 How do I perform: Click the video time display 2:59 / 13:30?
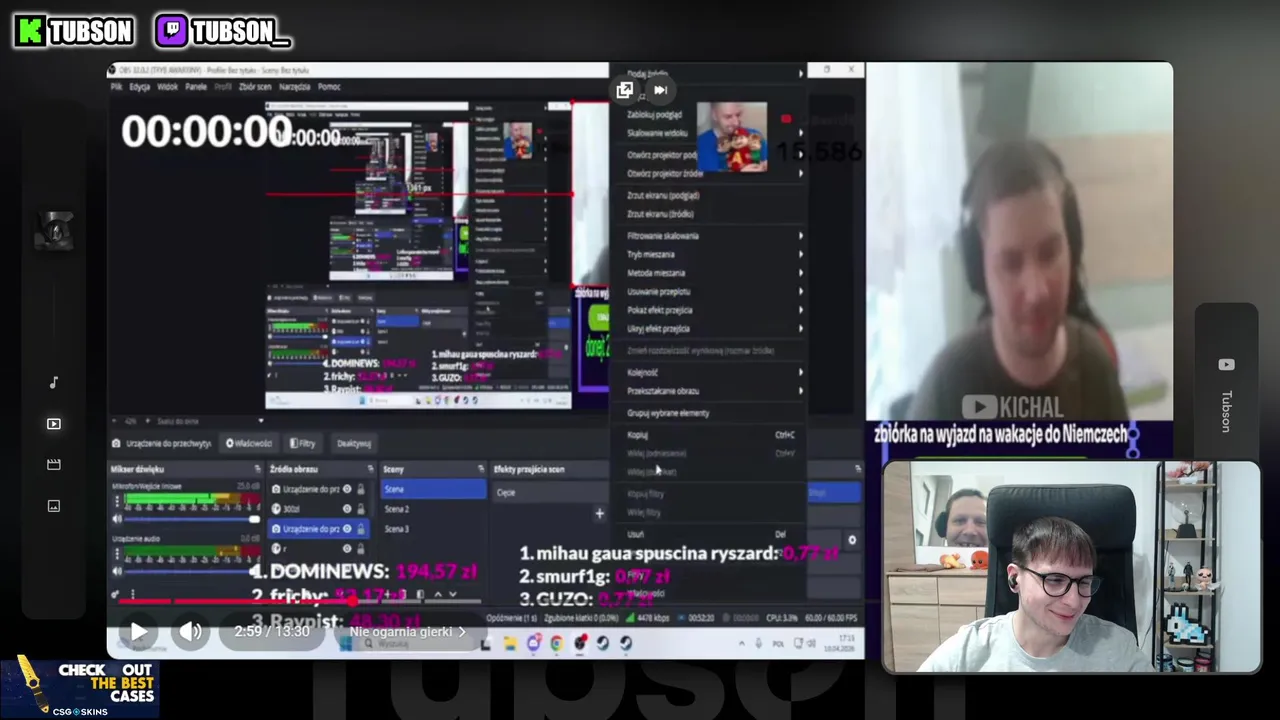coord(272,632)
